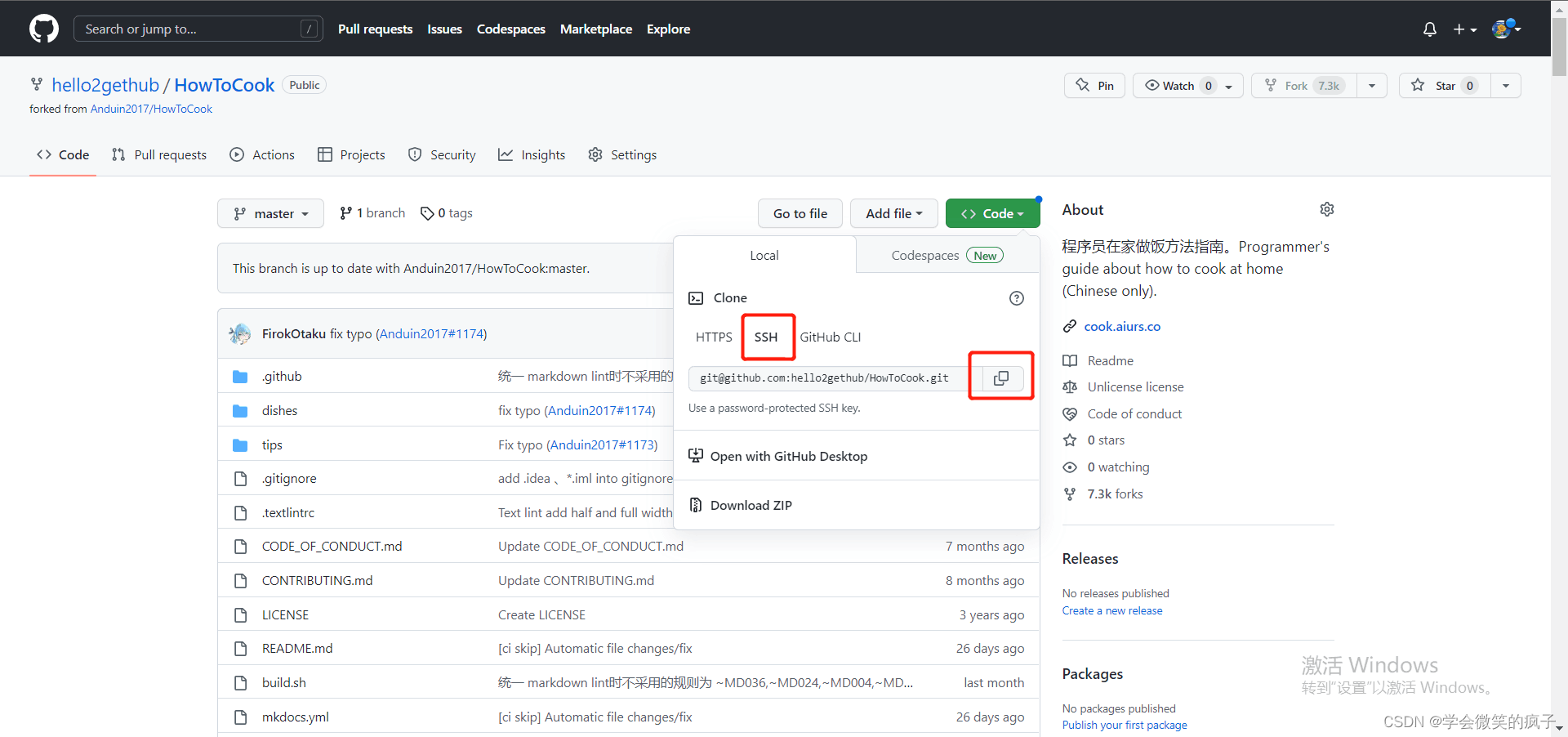Focus the Search or jump to field
The width and height of the screenshot is (1568, 737).
[198, 29]
